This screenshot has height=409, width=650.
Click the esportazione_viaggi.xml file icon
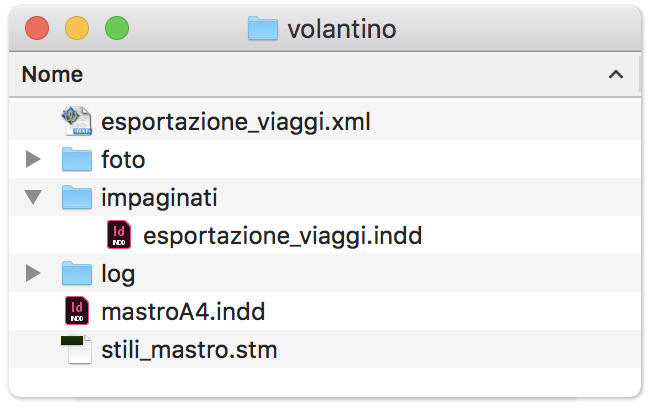click(x=76, y=122)
